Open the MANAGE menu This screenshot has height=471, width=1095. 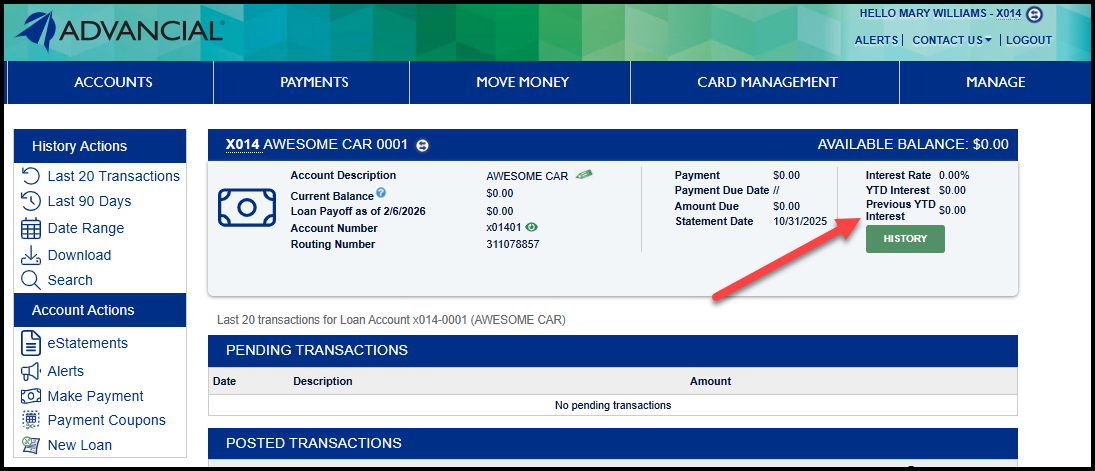tap(995, 82)
